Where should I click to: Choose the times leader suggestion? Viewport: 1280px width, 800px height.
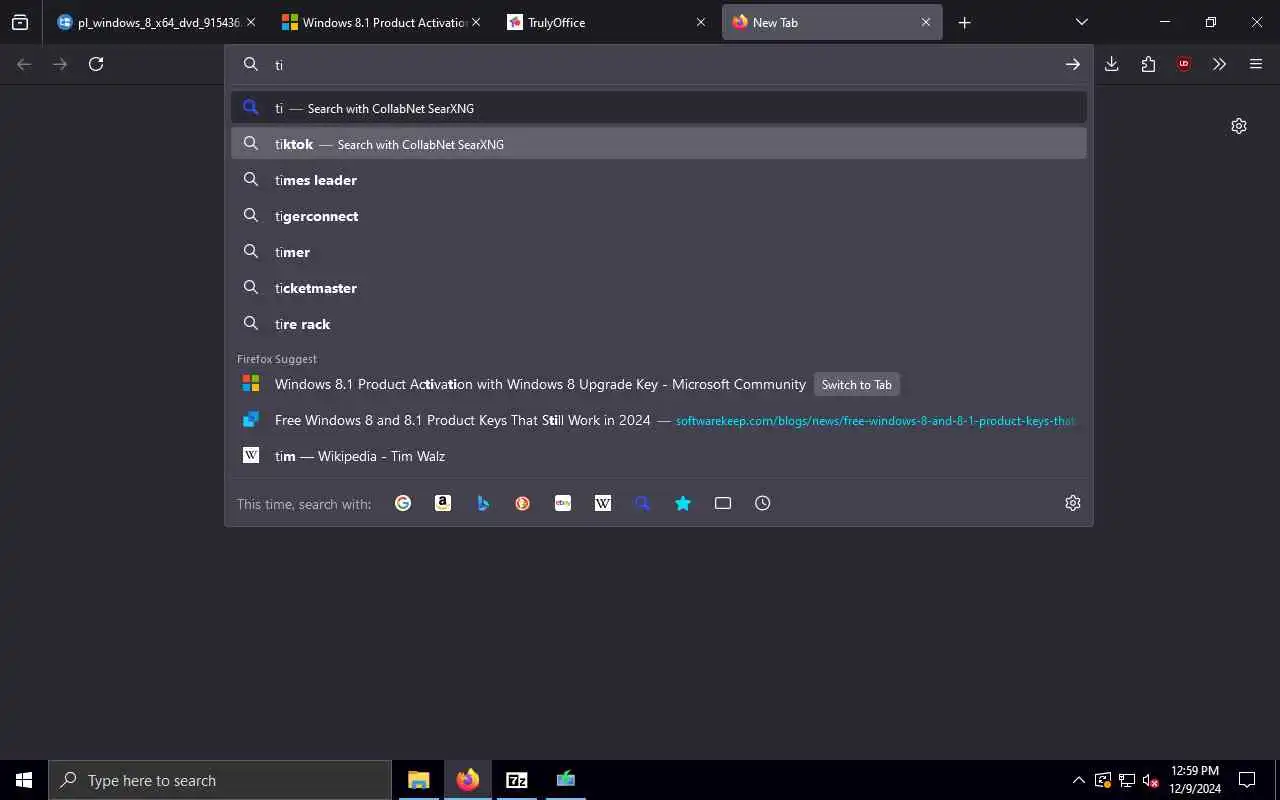(x=659, y=180)
